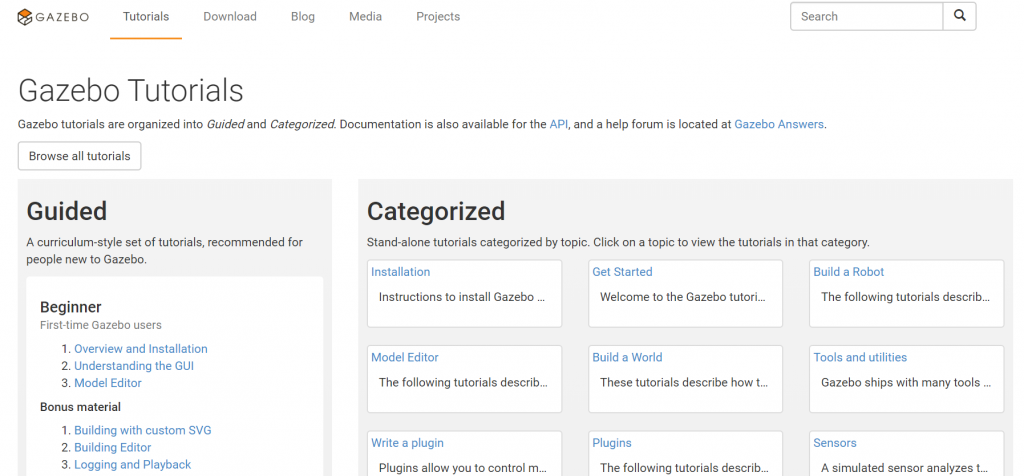This screenshot has height=476, width=1024.
Task: Select the Installation category
Action: pos(400,272)
